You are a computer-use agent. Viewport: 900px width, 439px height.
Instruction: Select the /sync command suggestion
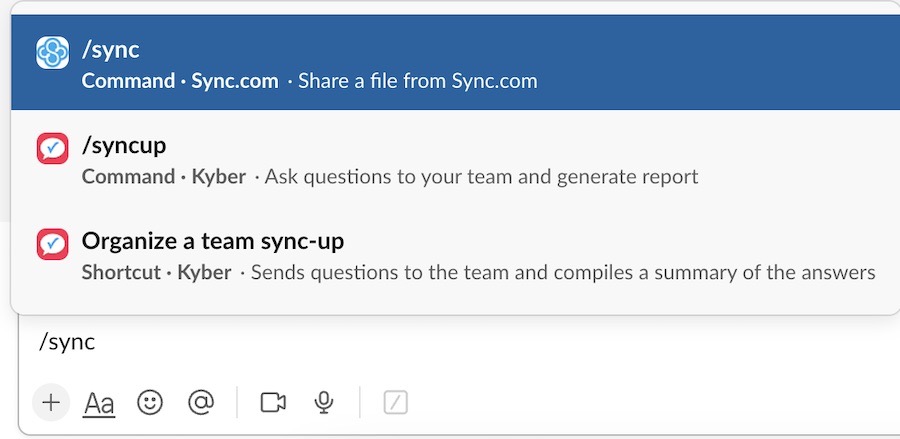455,62
